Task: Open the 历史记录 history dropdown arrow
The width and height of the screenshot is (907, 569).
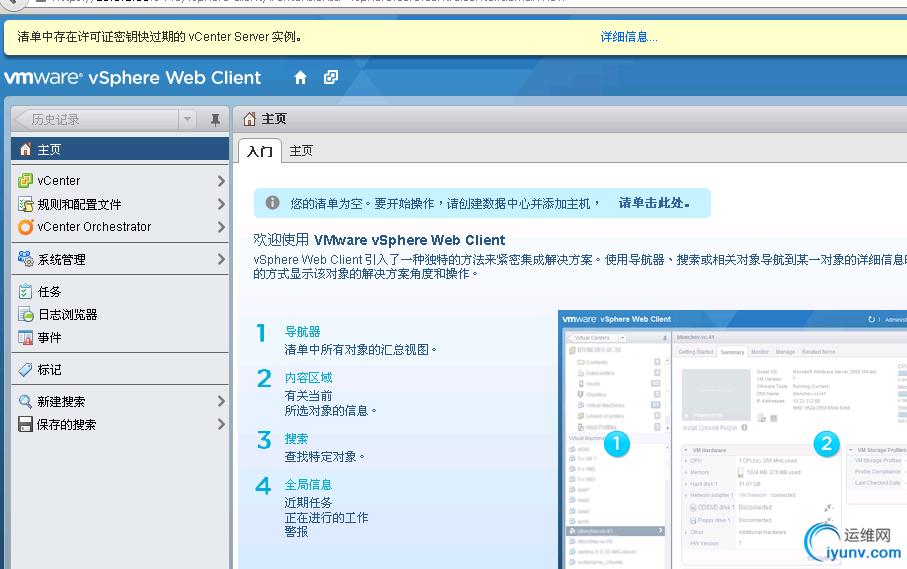Action: (x=187, y=119)
